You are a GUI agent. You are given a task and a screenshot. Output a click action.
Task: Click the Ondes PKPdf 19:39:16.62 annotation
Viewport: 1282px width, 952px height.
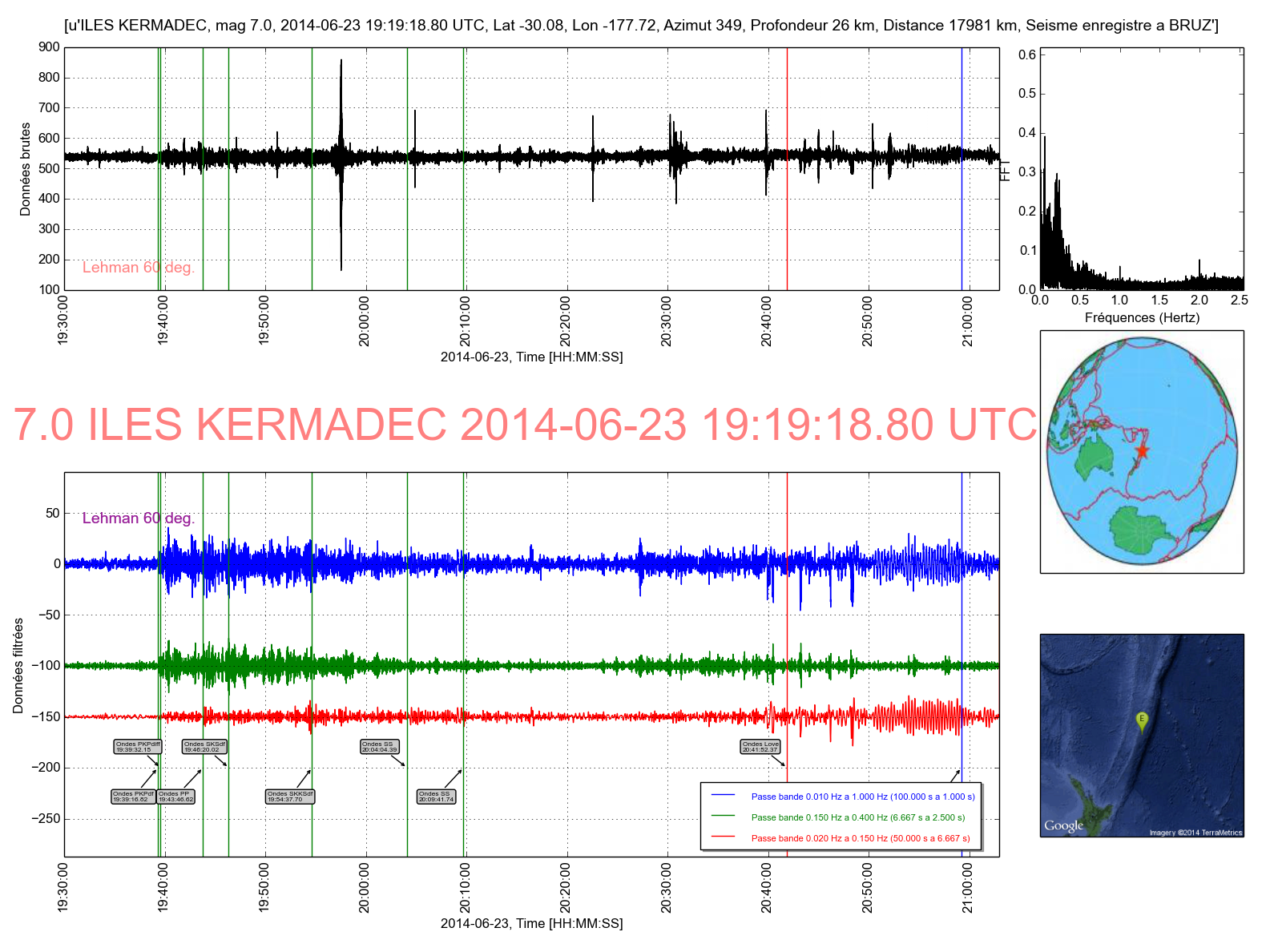pyautogui.click(x=133, y=797)
